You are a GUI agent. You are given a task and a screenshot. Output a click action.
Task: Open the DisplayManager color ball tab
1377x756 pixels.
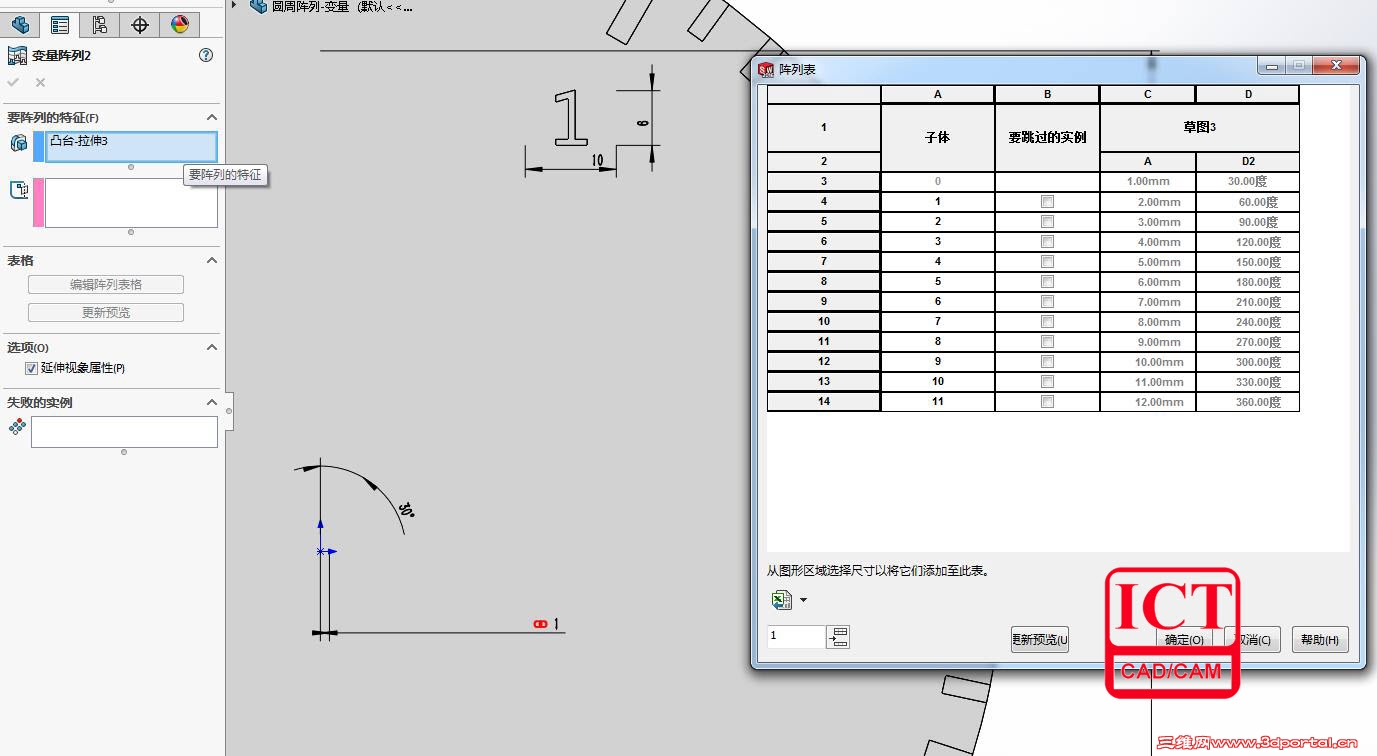pyautogui.click(x=180, y=25)
